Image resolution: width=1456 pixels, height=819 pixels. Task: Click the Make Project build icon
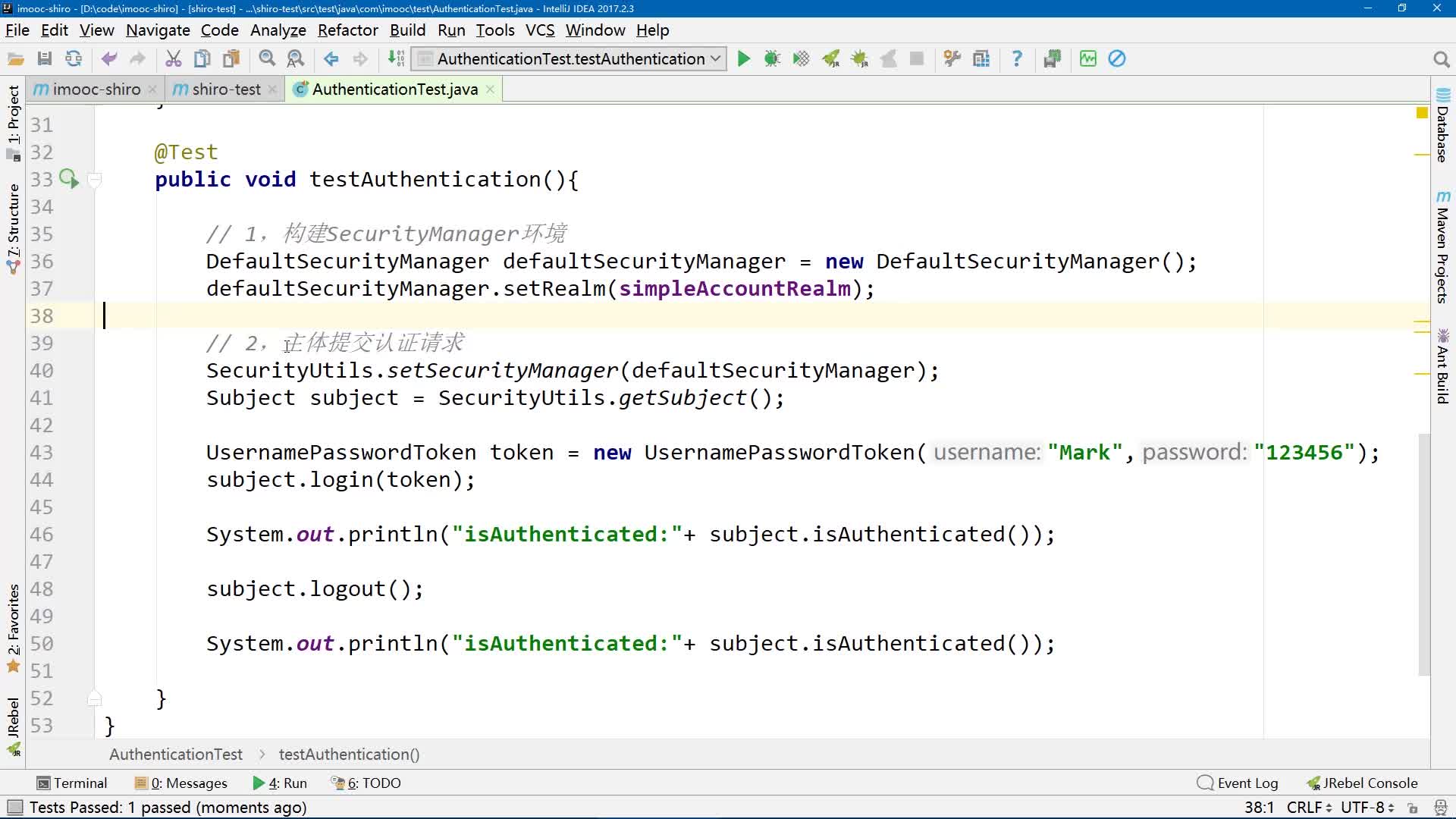tap(396, 59)
